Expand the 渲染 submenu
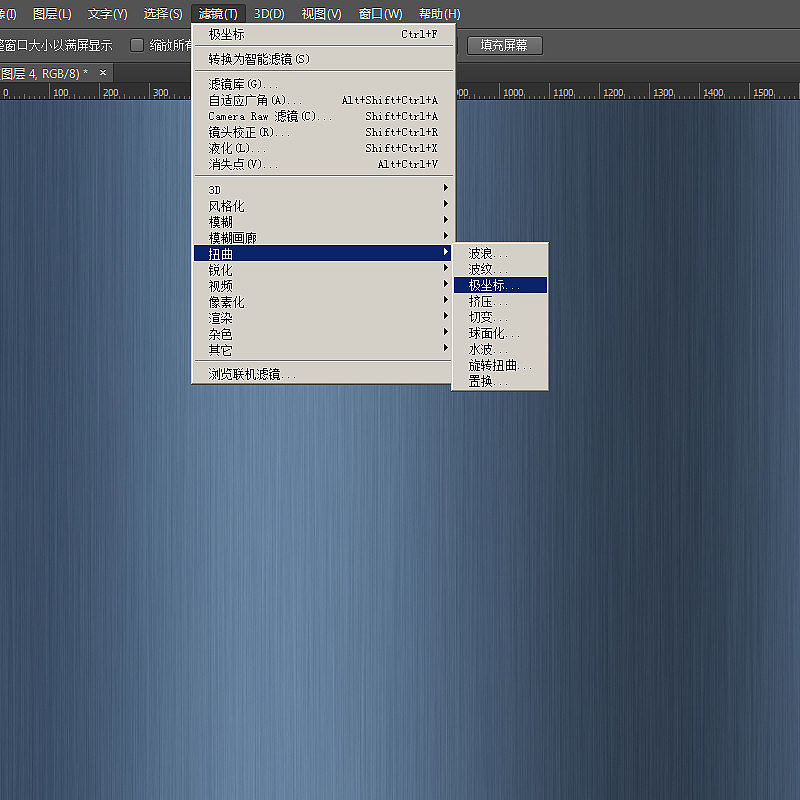800x800 pixels. (322, 318)
